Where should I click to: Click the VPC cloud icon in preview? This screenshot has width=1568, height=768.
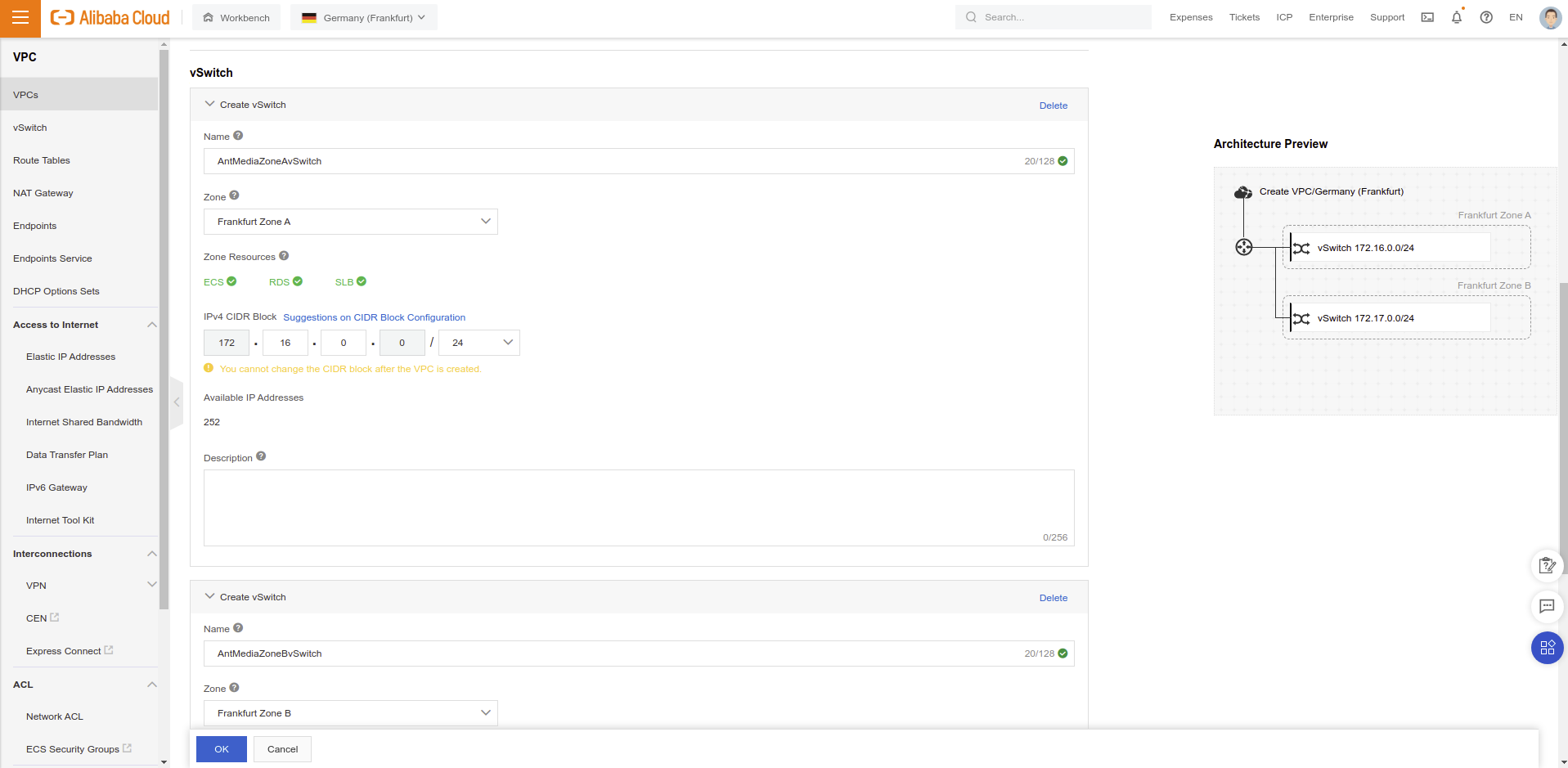click(x=1243, y=191)
